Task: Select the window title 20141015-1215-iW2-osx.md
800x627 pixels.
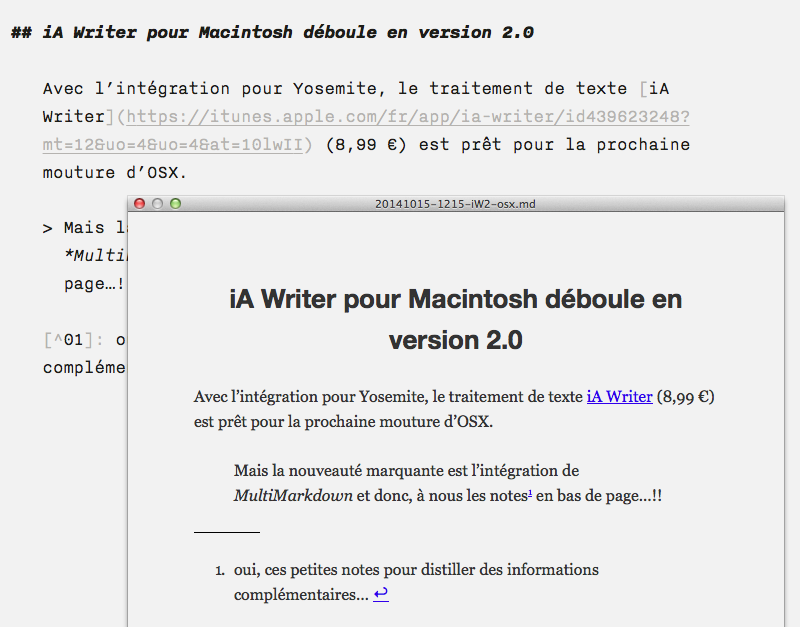Action: click(455, 204)
